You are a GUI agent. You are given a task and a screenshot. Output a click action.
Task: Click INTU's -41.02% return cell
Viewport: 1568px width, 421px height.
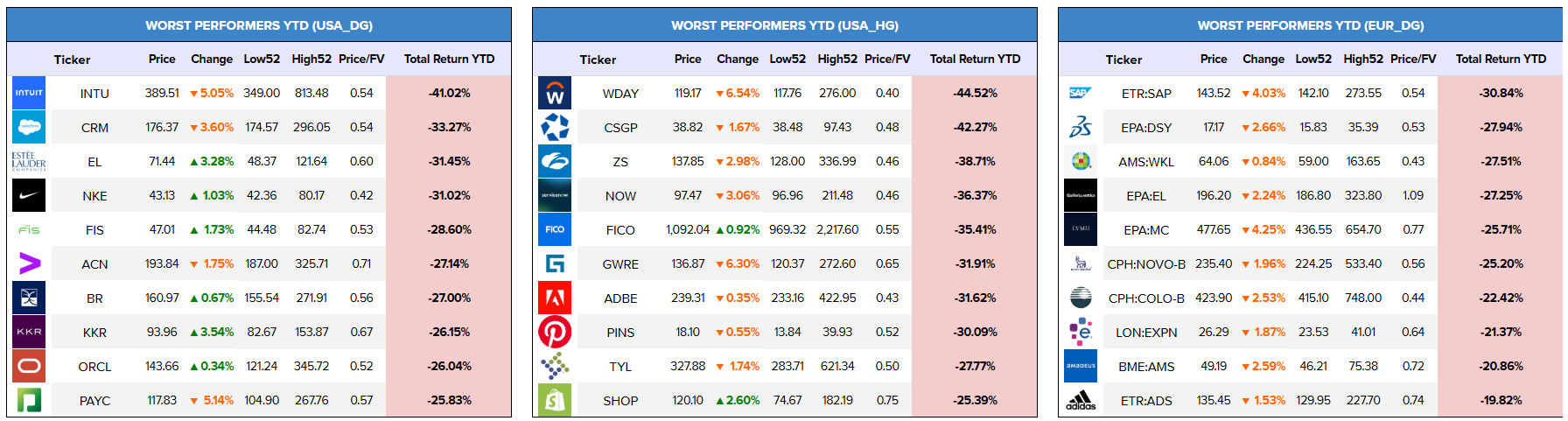449,93
